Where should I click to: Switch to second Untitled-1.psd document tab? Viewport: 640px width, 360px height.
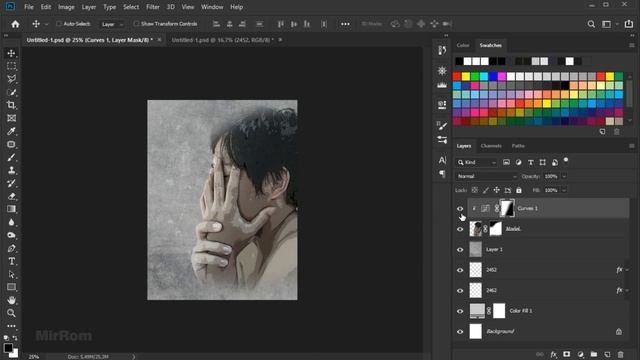pos(222,40)
